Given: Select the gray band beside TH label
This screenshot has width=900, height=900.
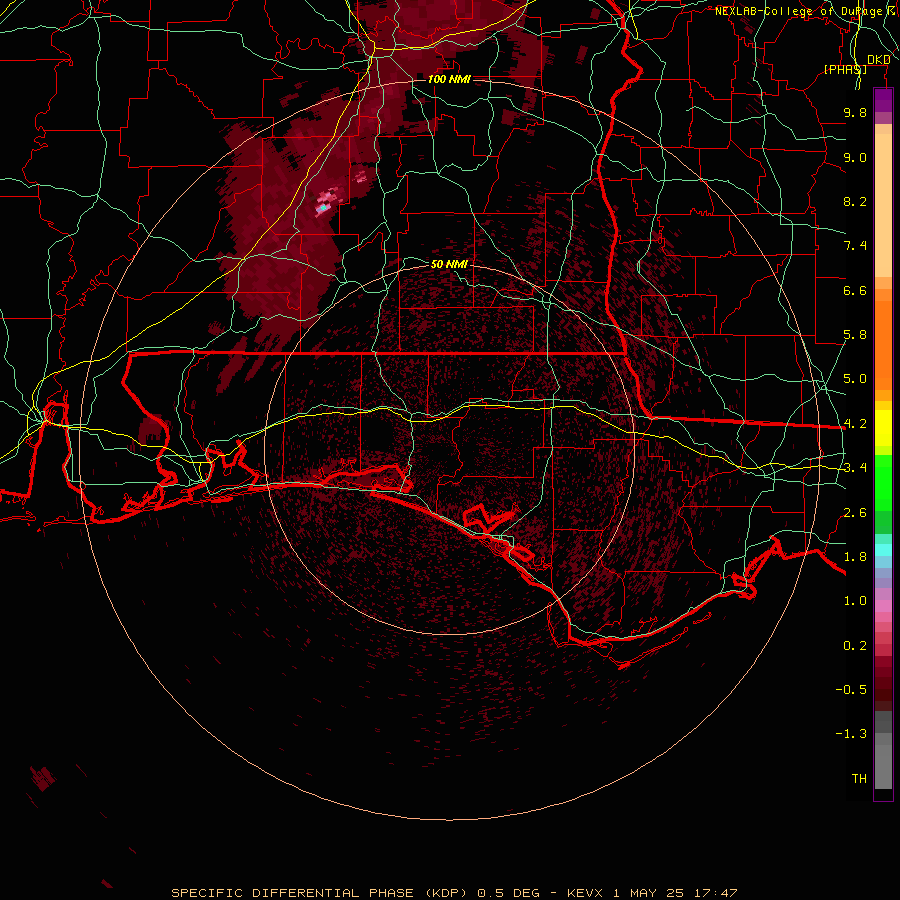Looking at the screenshot, I should click(x=883, y=766).
